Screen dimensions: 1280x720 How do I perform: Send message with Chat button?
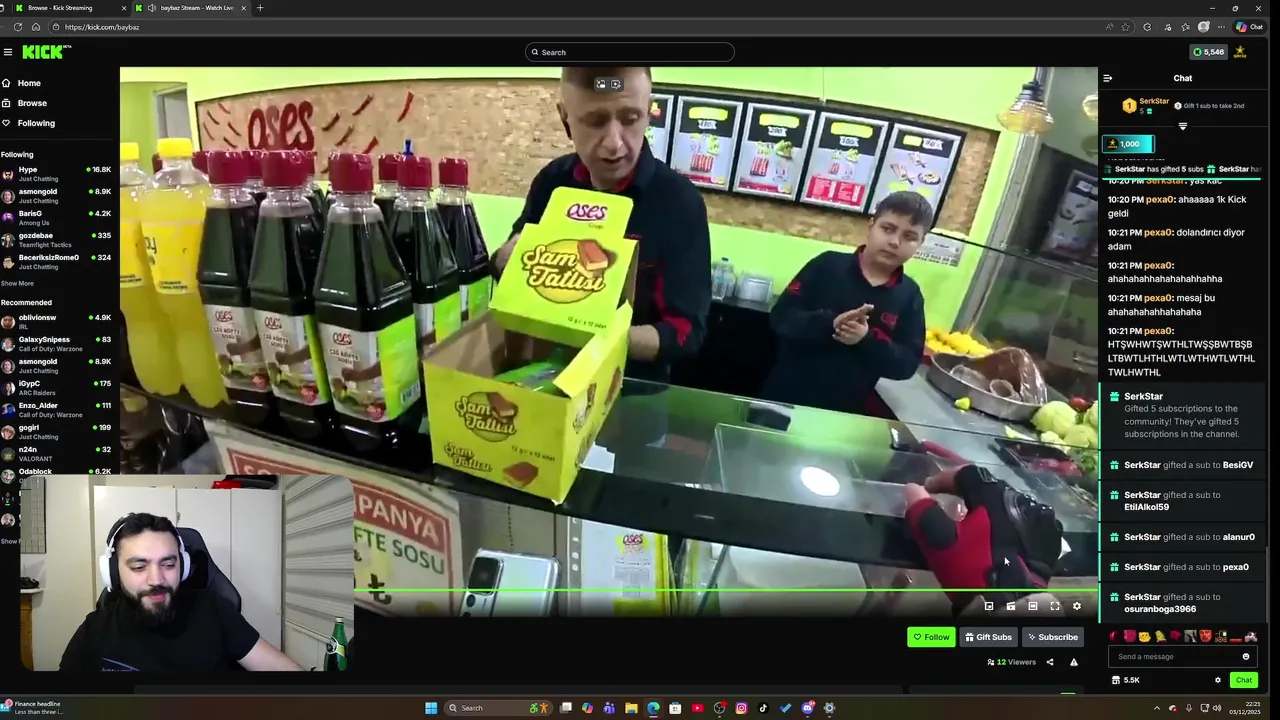[1243, 680]
